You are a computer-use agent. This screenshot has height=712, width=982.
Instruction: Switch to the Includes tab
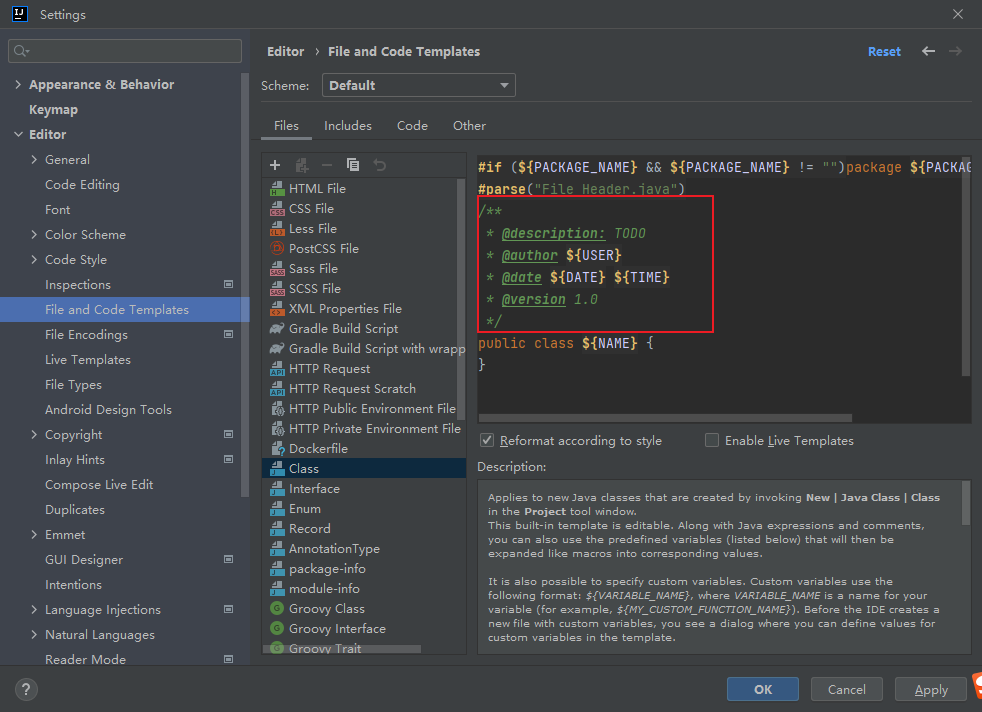[x=348, y=126]
